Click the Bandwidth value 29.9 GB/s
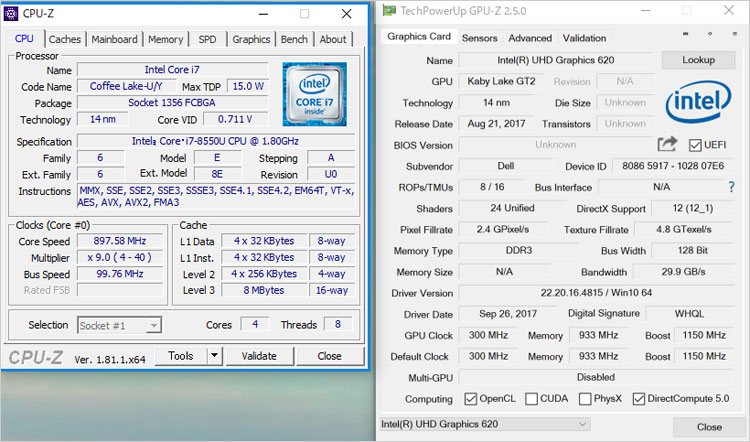This screenshot has width=750, height=442. click(684, 272)
